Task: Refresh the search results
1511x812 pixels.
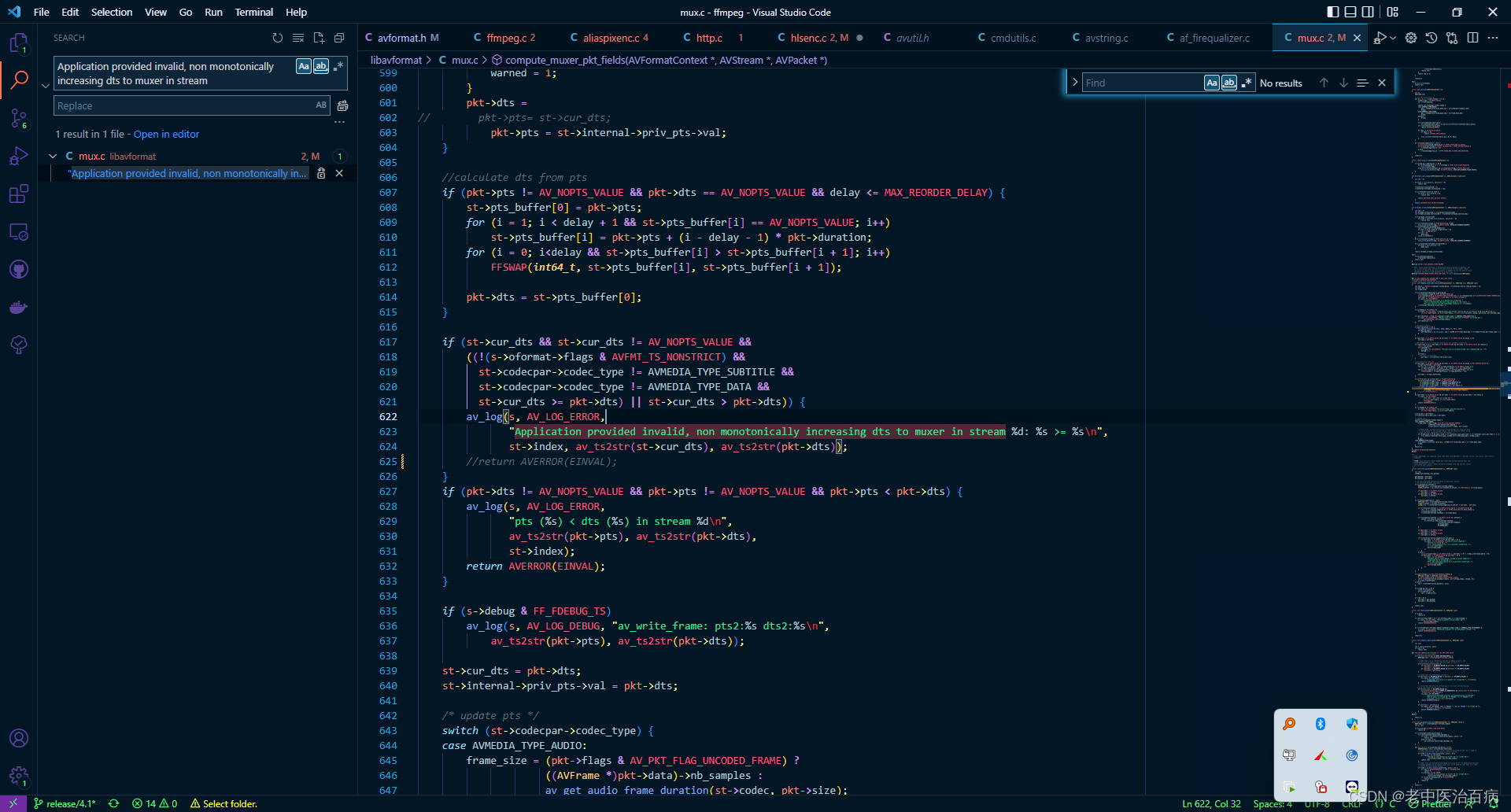Action: [278, 38]
